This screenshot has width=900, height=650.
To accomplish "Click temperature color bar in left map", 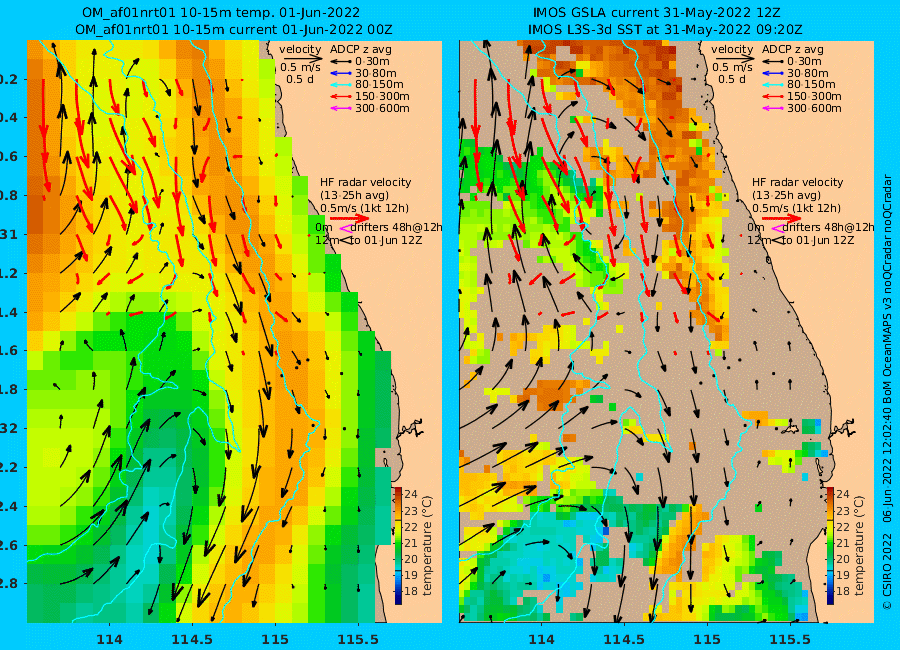I will pos(398,545).
